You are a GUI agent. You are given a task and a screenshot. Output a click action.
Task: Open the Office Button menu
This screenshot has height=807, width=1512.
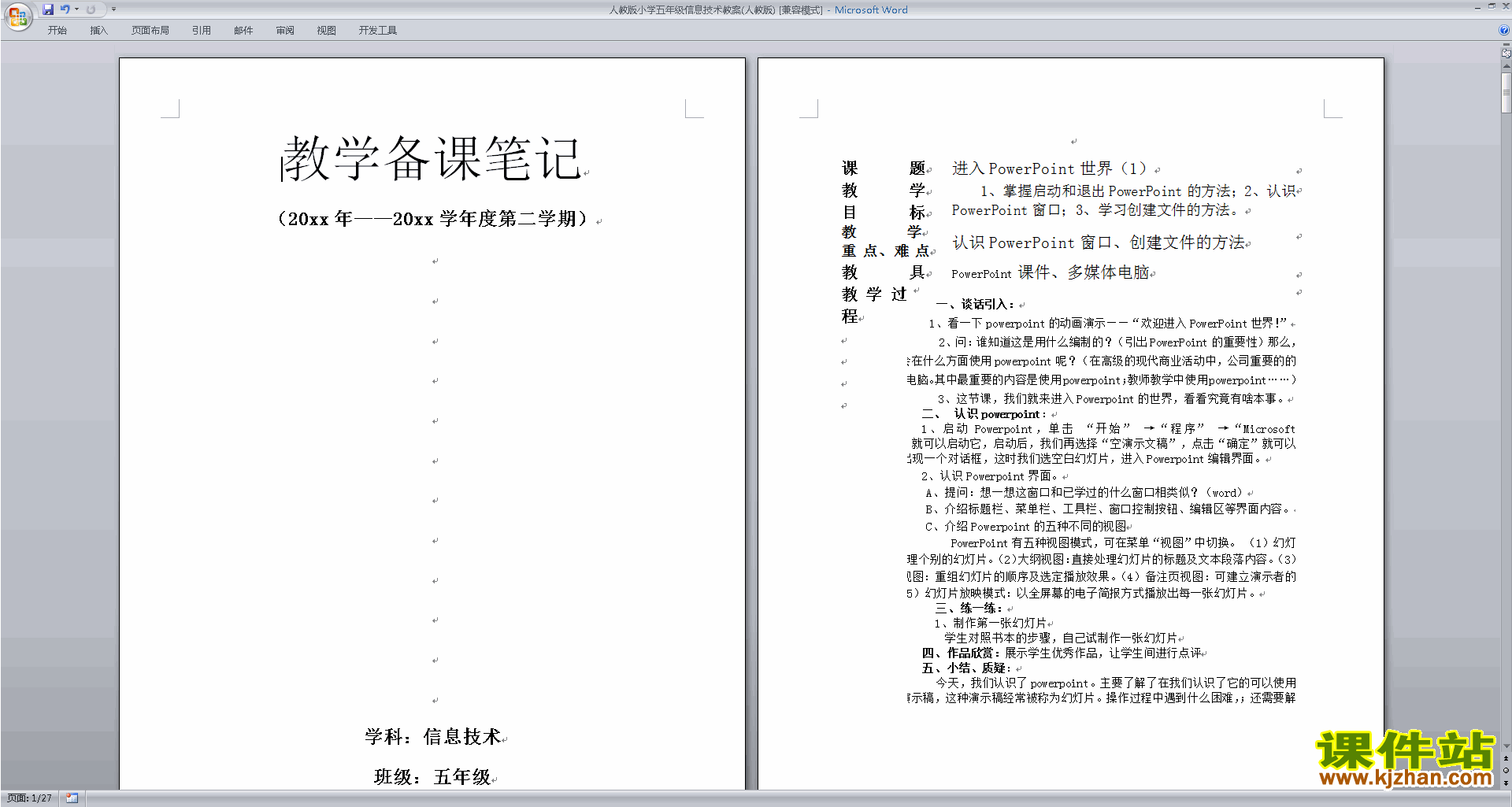tap(17, 16)
